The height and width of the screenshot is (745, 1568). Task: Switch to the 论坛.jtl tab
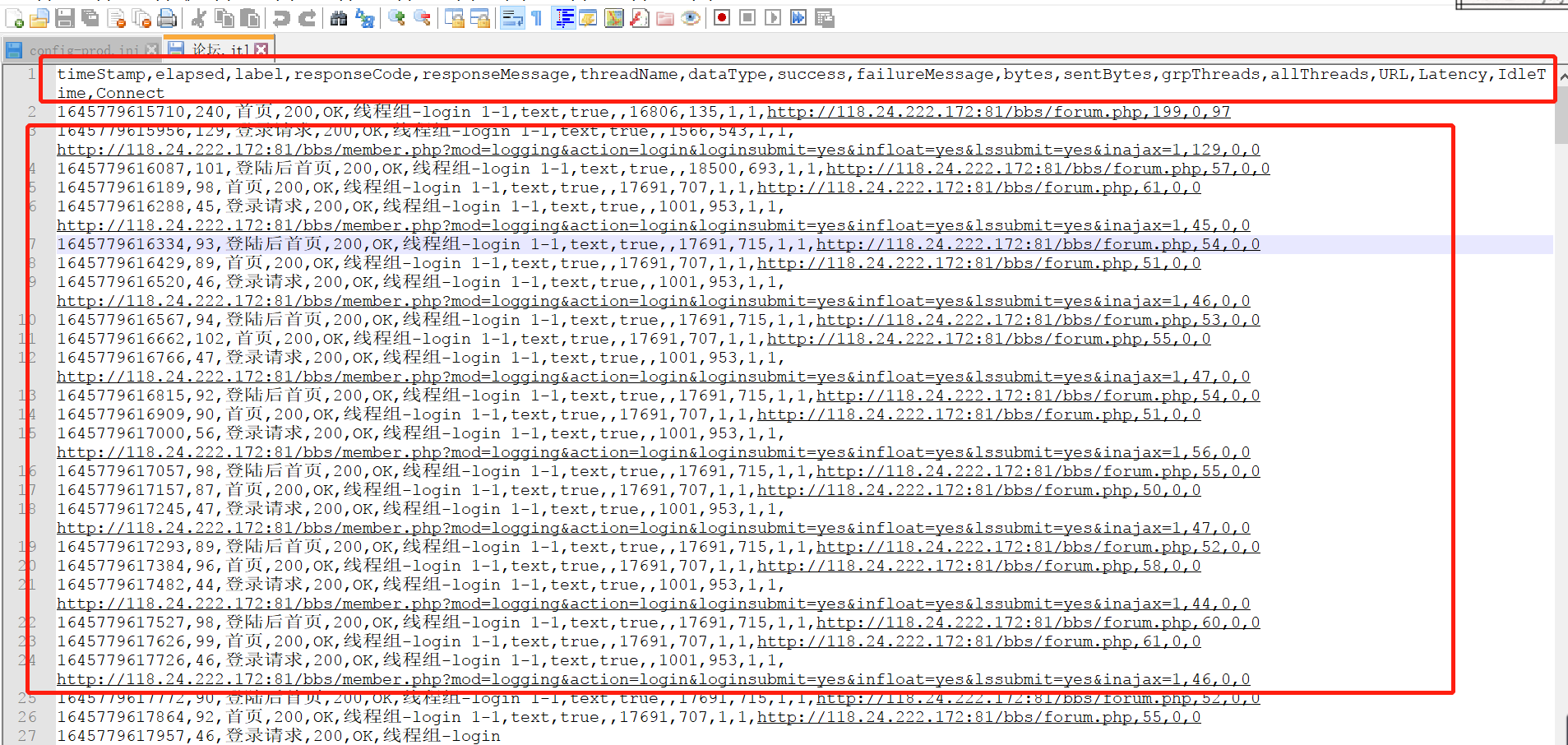pyautogui.click(x=219, y=49)
